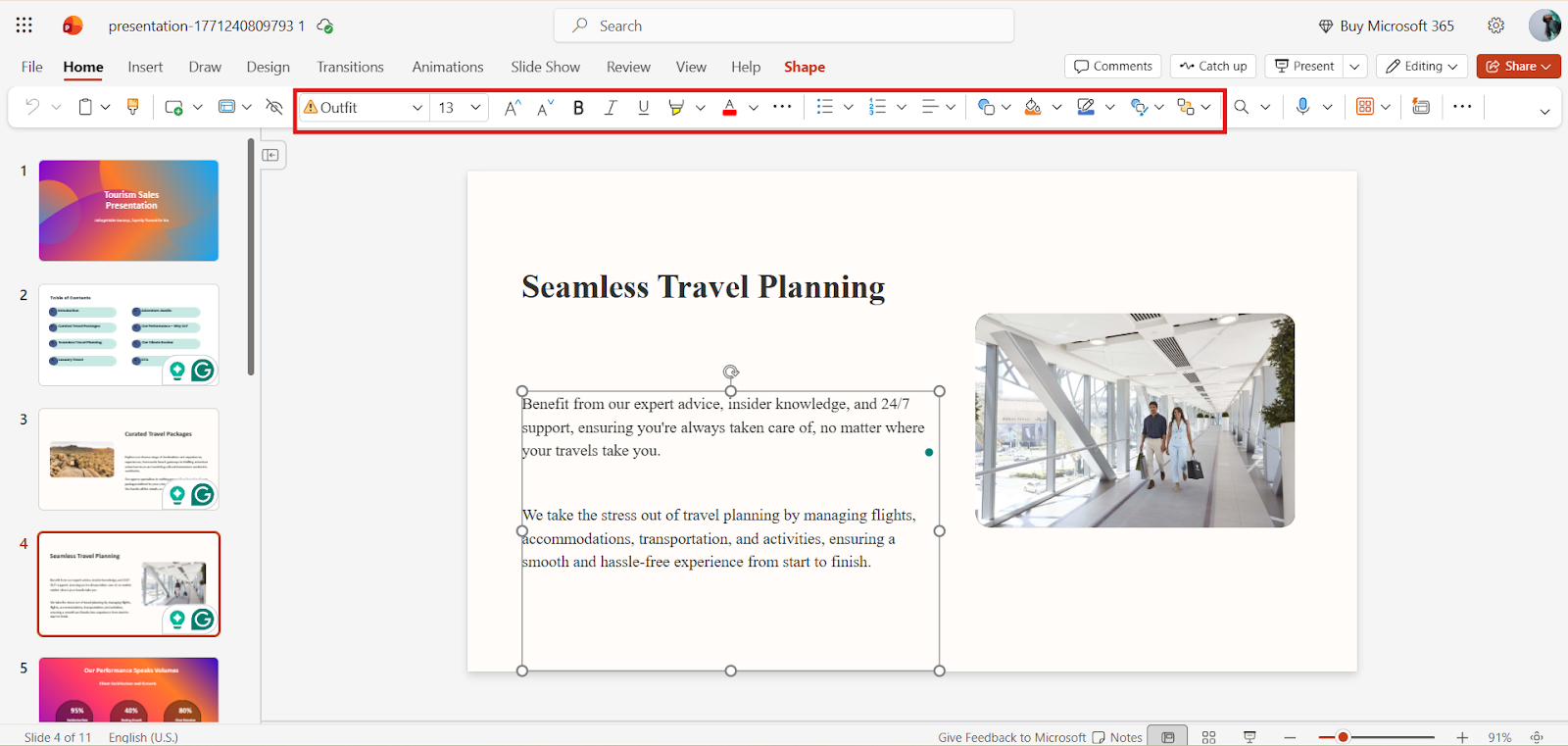
Task: Toggle the Notes pane
Action: (x=1118, y=737)
